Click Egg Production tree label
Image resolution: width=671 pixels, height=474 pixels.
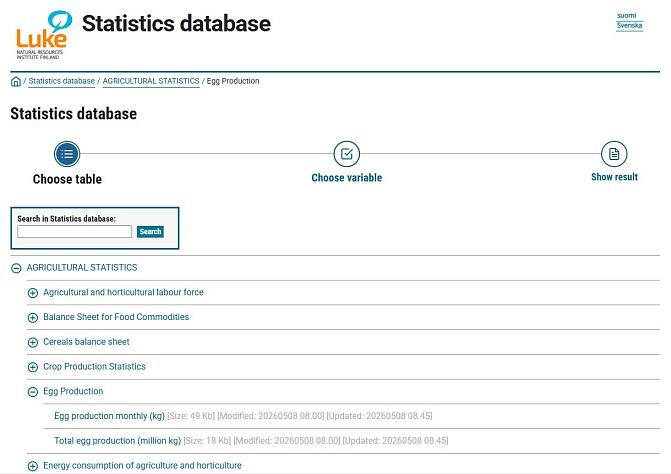click(73, 391)
